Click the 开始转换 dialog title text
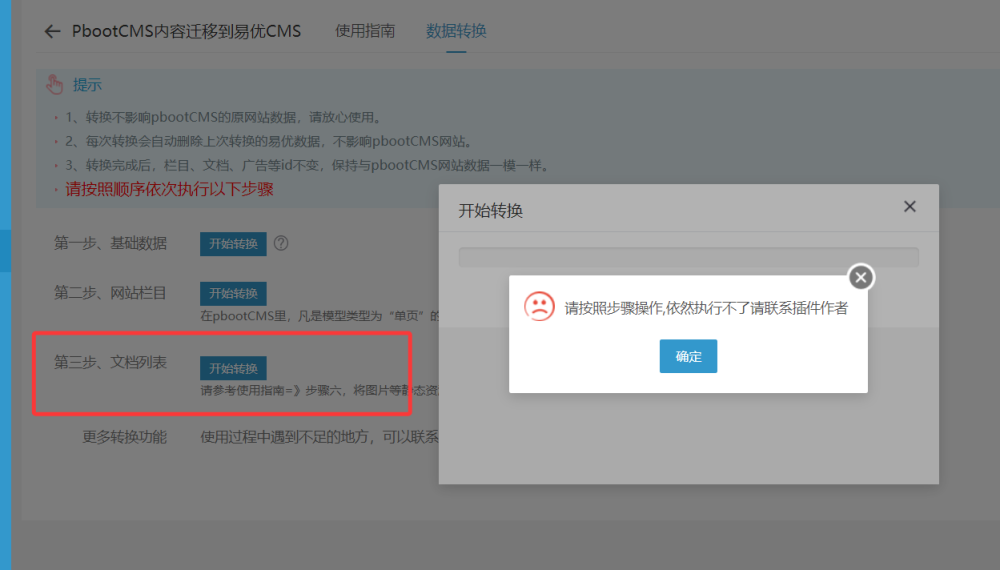 [x=490, y=210]
